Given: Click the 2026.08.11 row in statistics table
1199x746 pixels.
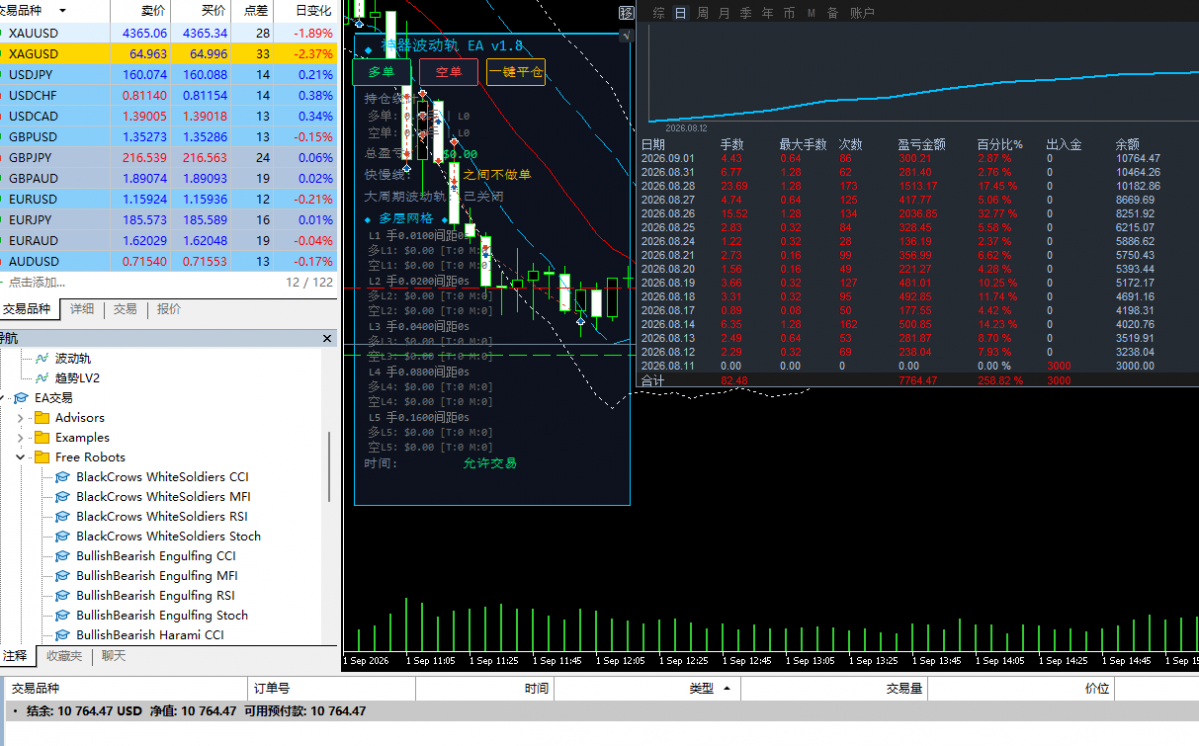Looking at the screenshot, I should point(918,366).
